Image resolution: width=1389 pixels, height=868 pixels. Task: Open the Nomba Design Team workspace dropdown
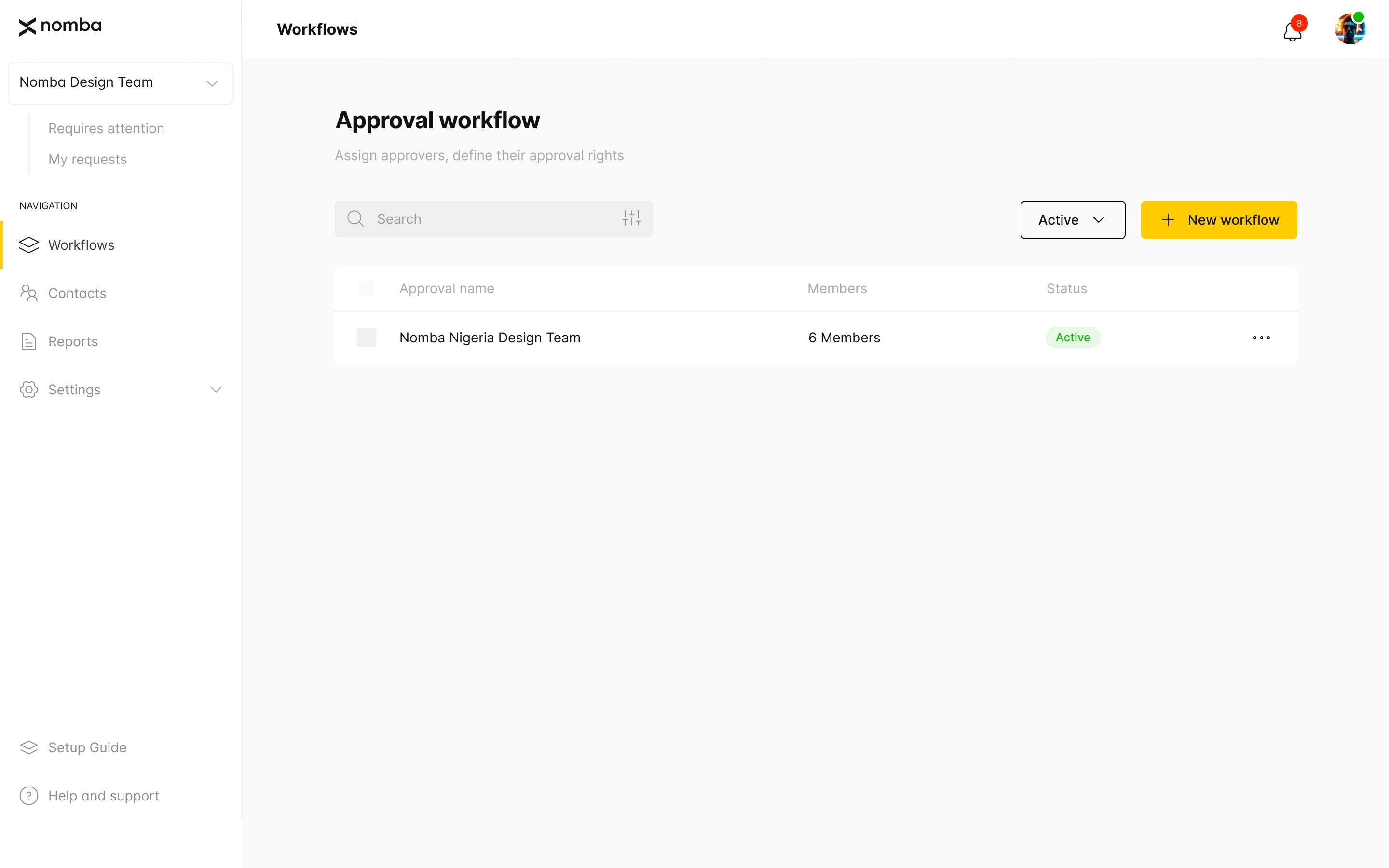pos(120,82)
